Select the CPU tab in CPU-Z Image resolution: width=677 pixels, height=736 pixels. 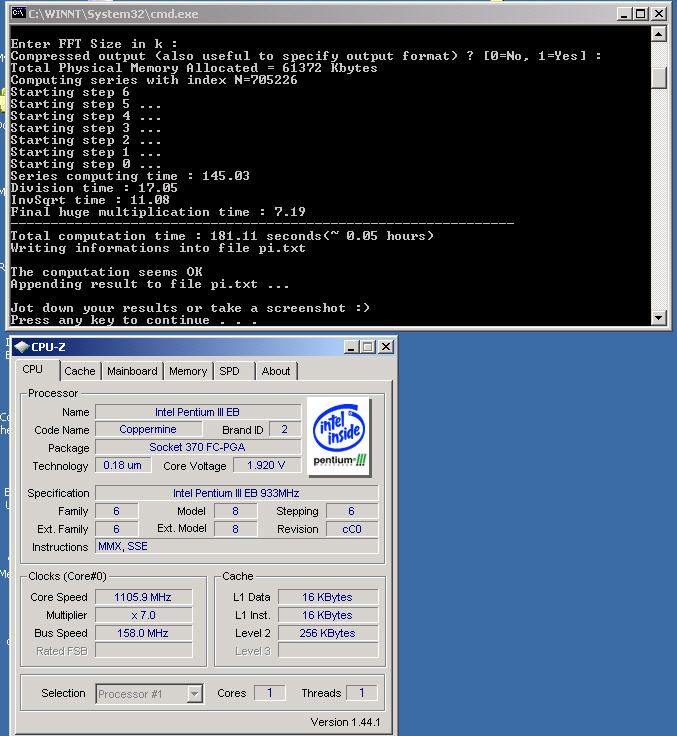point(35,369)
